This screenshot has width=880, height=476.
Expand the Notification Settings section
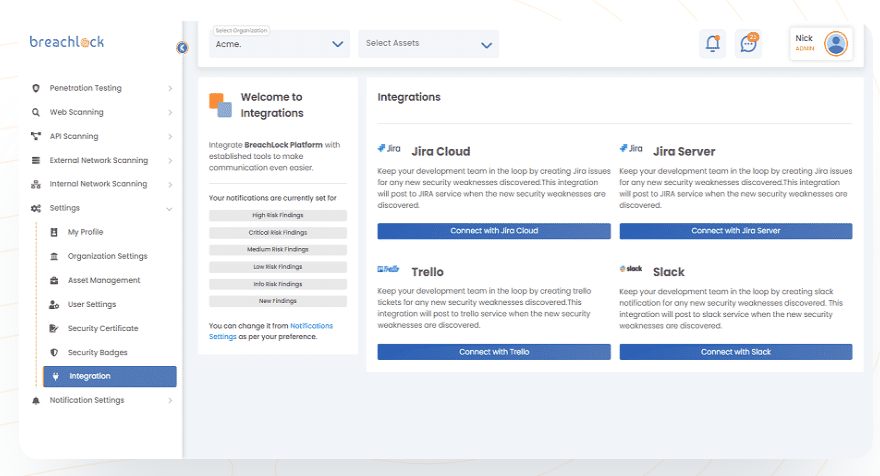tap(101, 400)
